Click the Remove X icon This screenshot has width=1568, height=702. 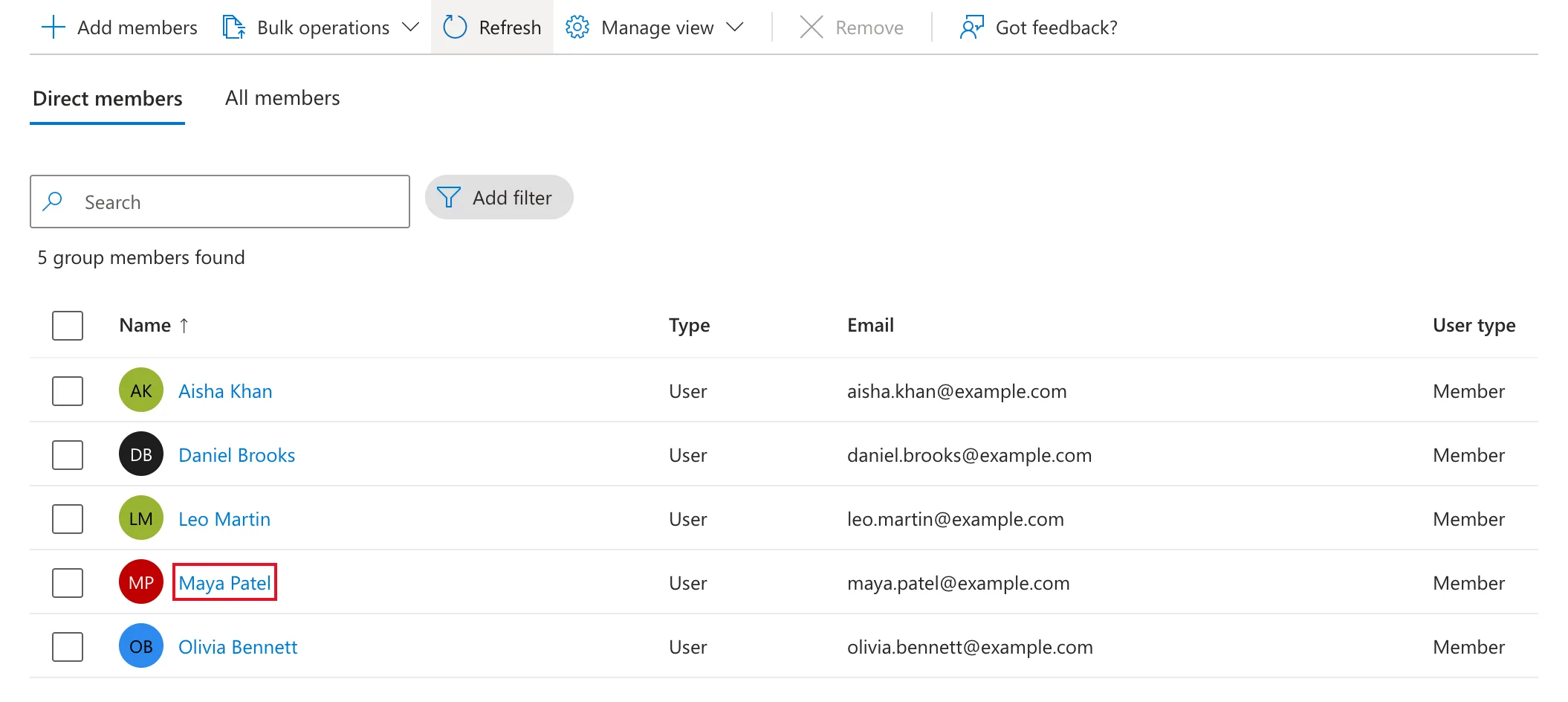[811, 28]
